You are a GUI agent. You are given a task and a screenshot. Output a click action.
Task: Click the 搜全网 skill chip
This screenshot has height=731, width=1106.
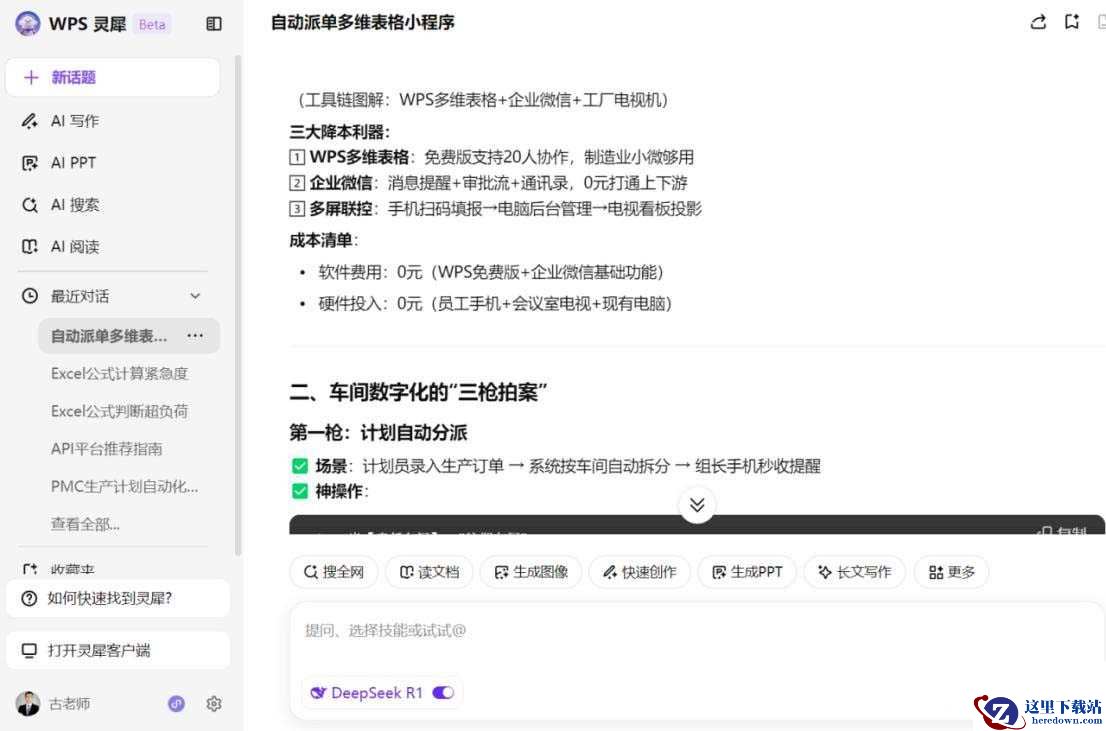[x=334, y=572]
